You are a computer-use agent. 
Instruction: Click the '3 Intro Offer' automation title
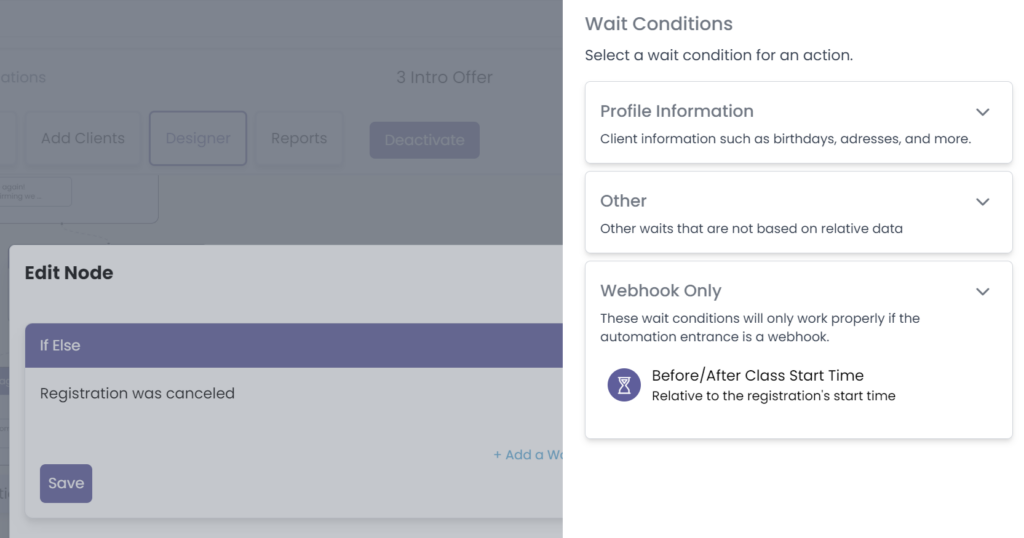pyautogui.click(x=444, y=77)
